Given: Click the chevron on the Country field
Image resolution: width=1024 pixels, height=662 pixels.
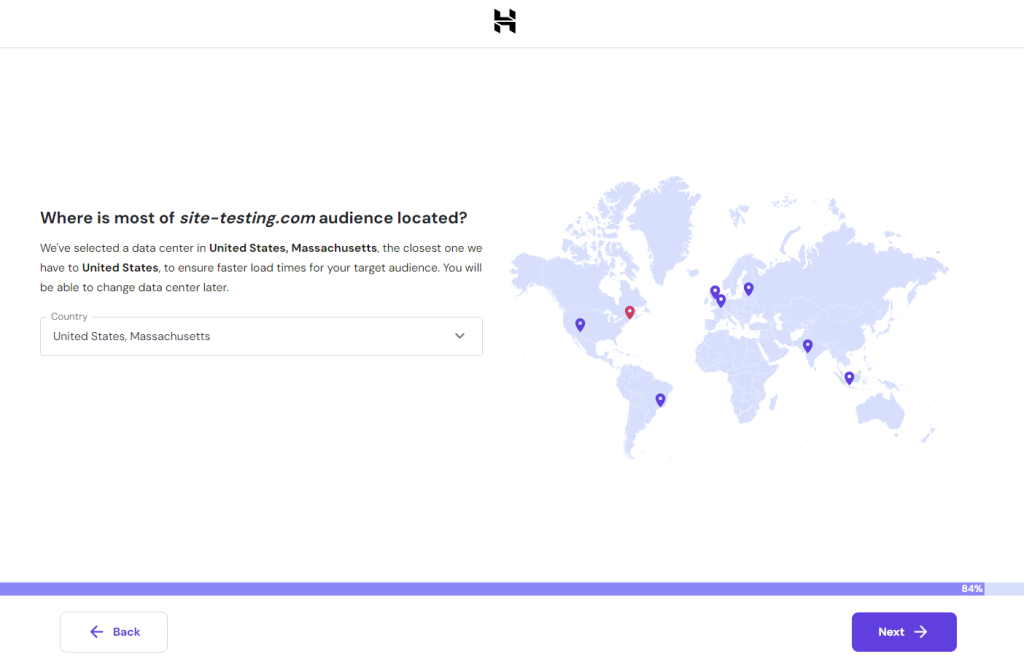Looking at the screenshot, I should 459,336.
